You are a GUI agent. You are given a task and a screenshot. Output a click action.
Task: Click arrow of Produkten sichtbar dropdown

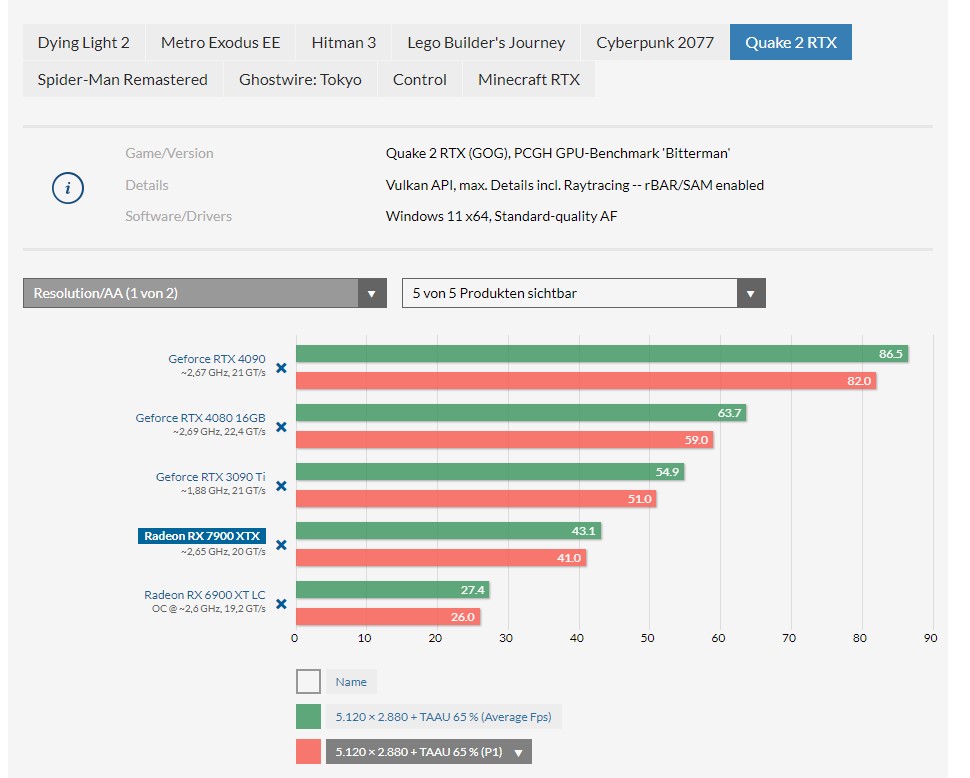pyautogui.click(x=751, y=293)
